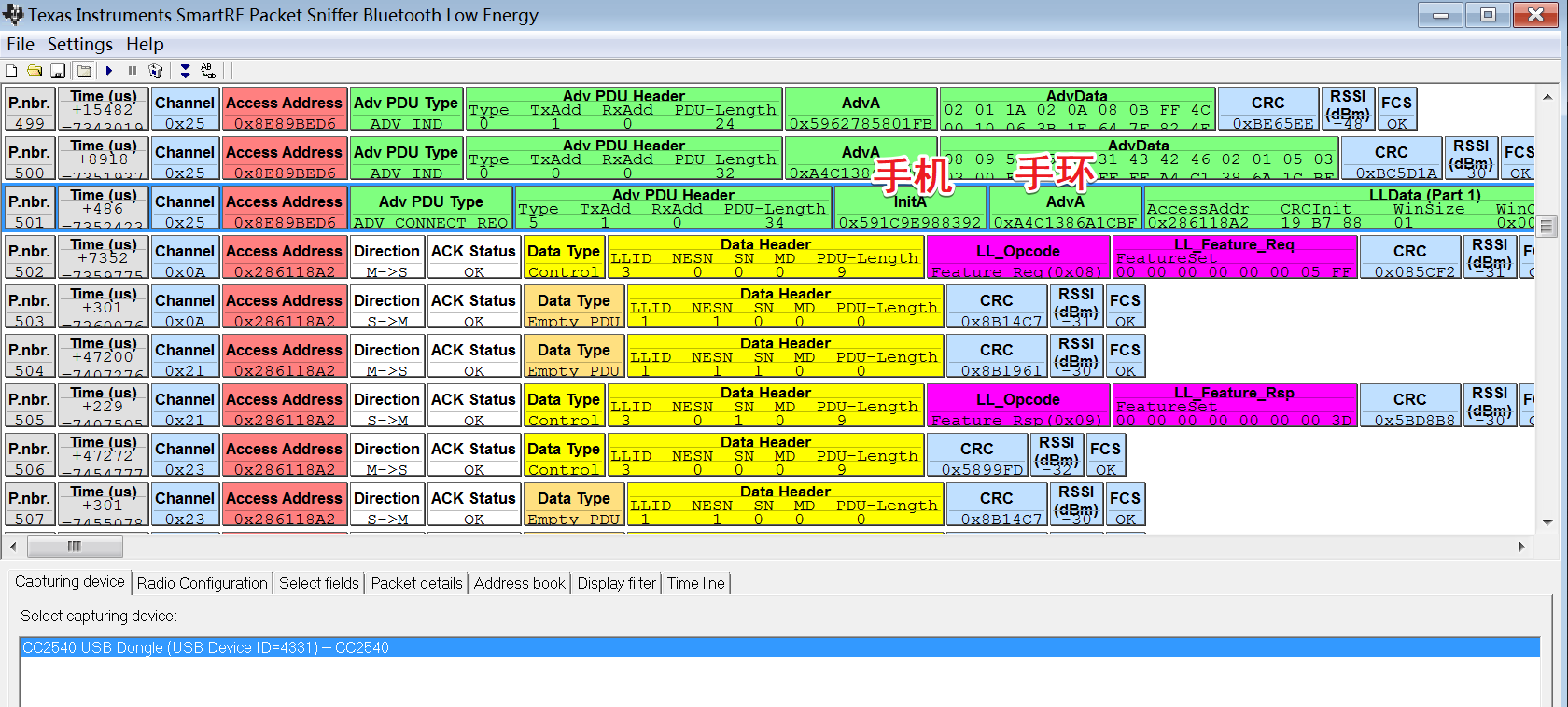Viewport: 1568px width, 707px height.
Task: Select packet number 499 cell
Action: (x=30, y=109)
